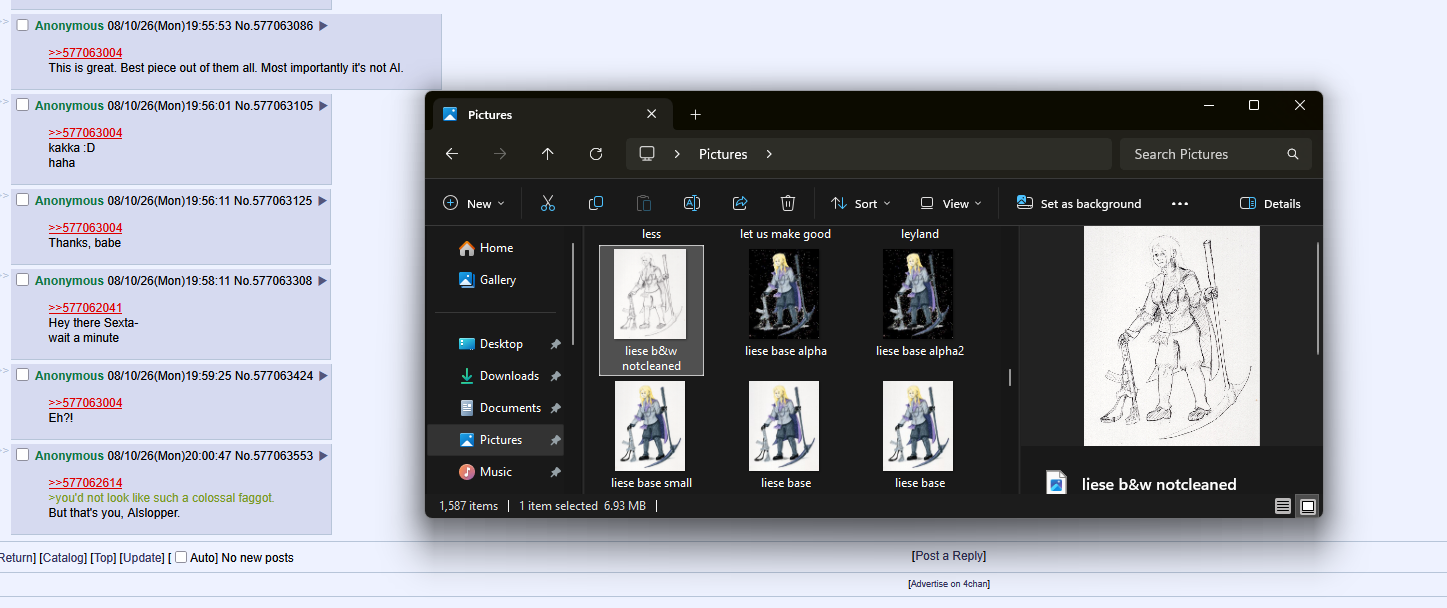The width and height of the screenshot is (1447, 608).
Task: Click the pin icon next to Desktop
Action: pos(555,344)
